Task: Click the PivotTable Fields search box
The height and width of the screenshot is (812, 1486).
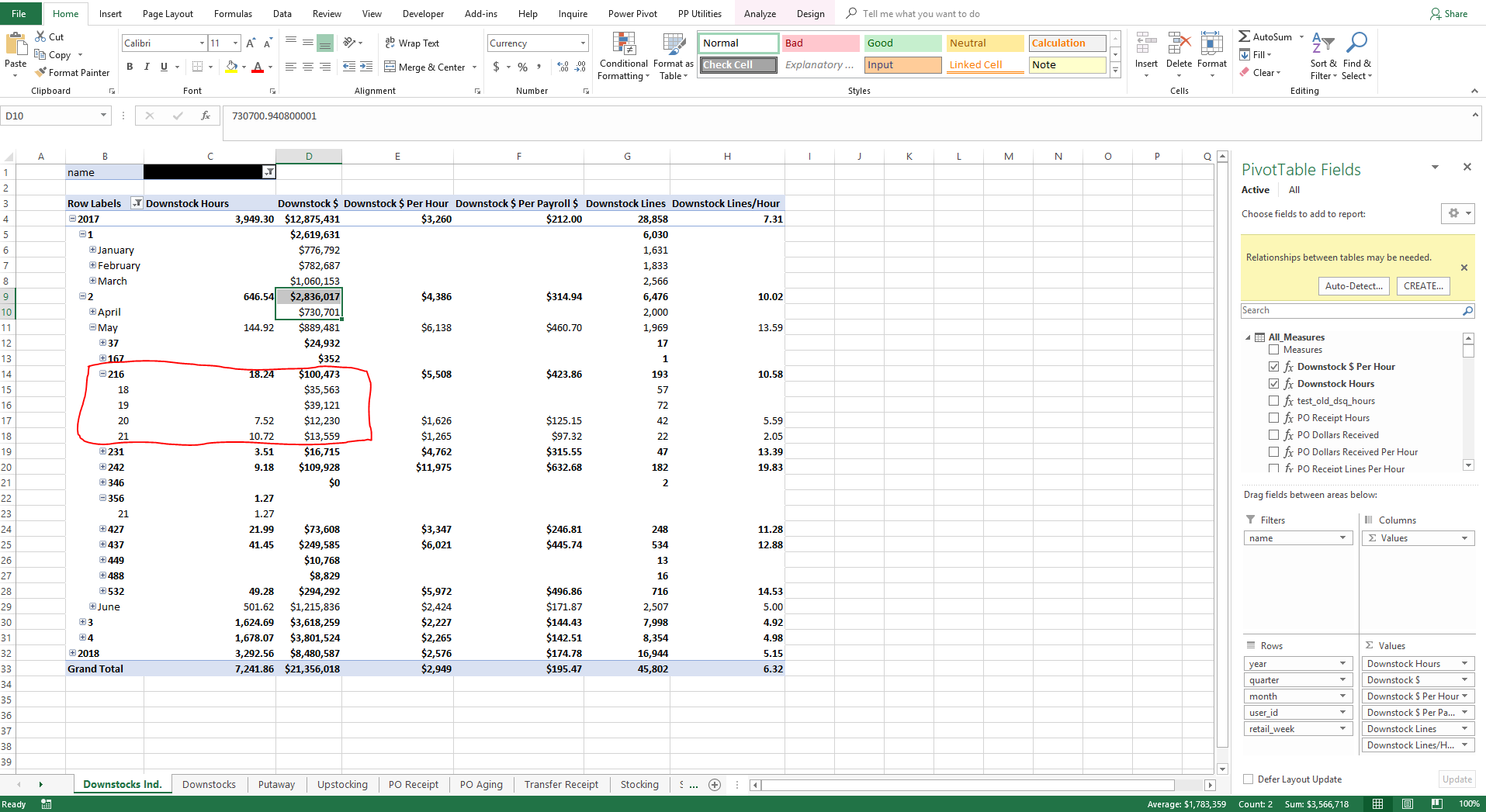Action: pyautogui.click(x=1357, y=310)
